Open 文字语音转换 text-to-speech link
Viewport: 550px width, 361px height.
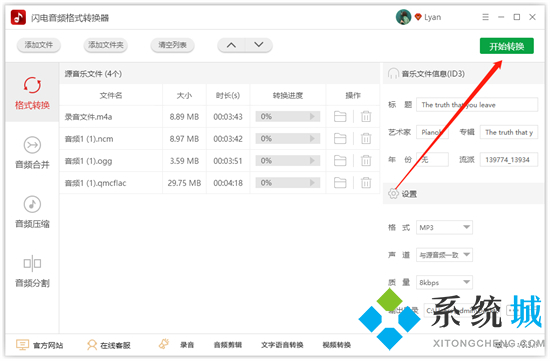(x=282, y=345)
